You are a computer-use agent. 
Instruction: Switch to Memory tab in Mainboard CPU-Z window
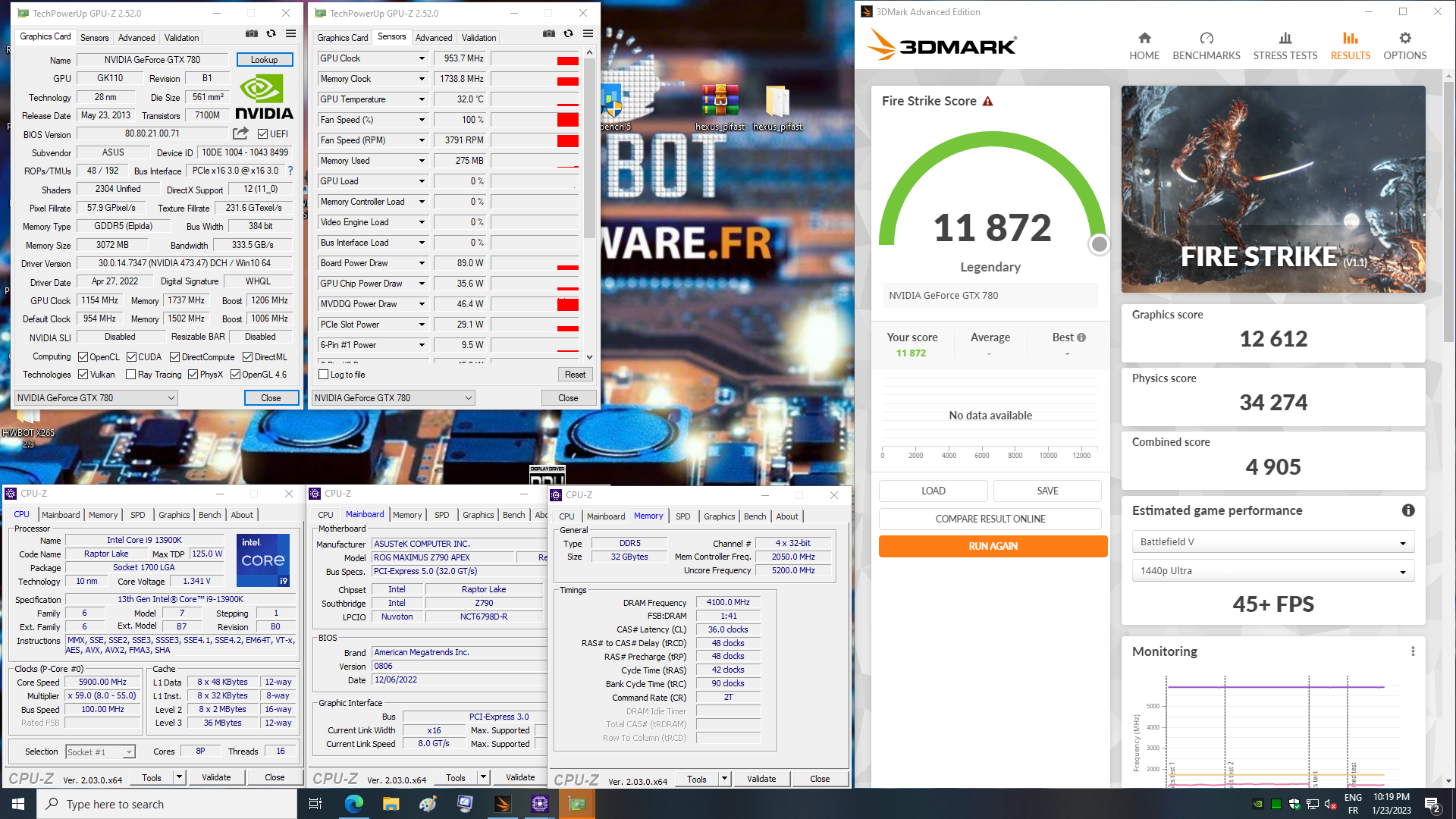pos(407,515)
